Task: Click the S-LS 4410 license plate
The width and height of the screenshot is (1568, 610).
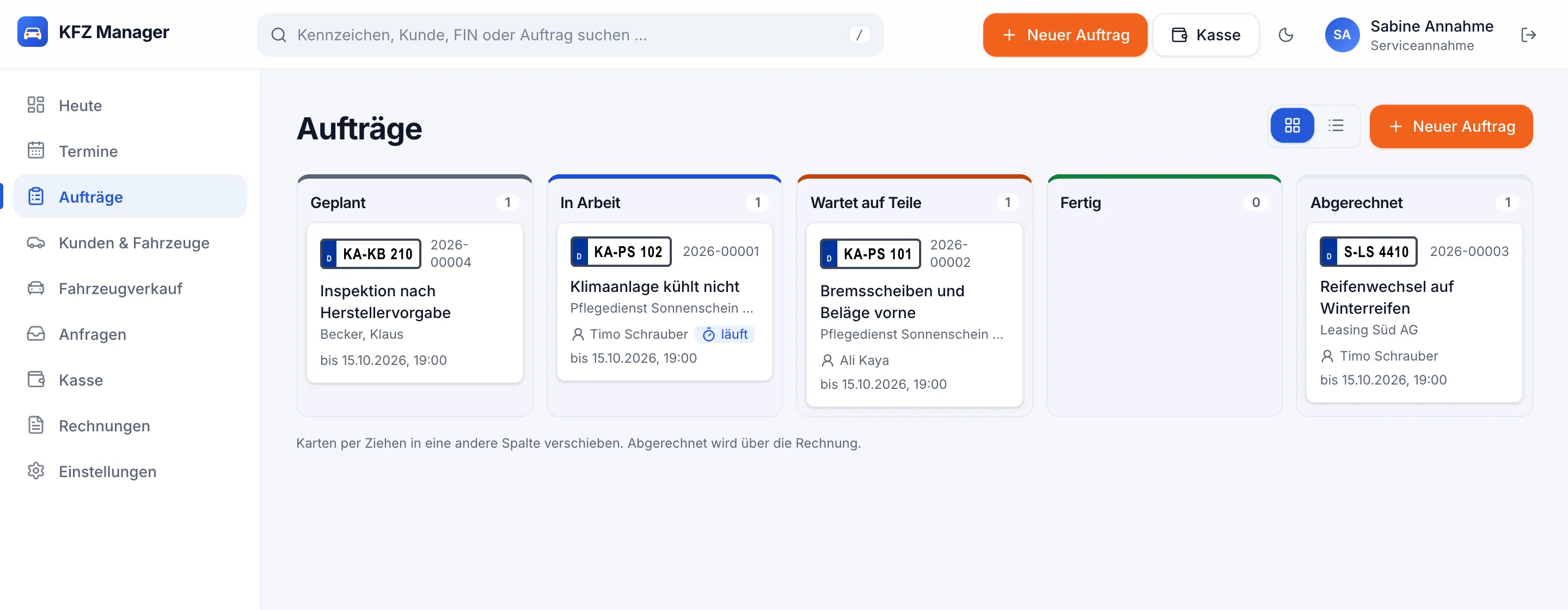Action: [x=1368, y=252]
